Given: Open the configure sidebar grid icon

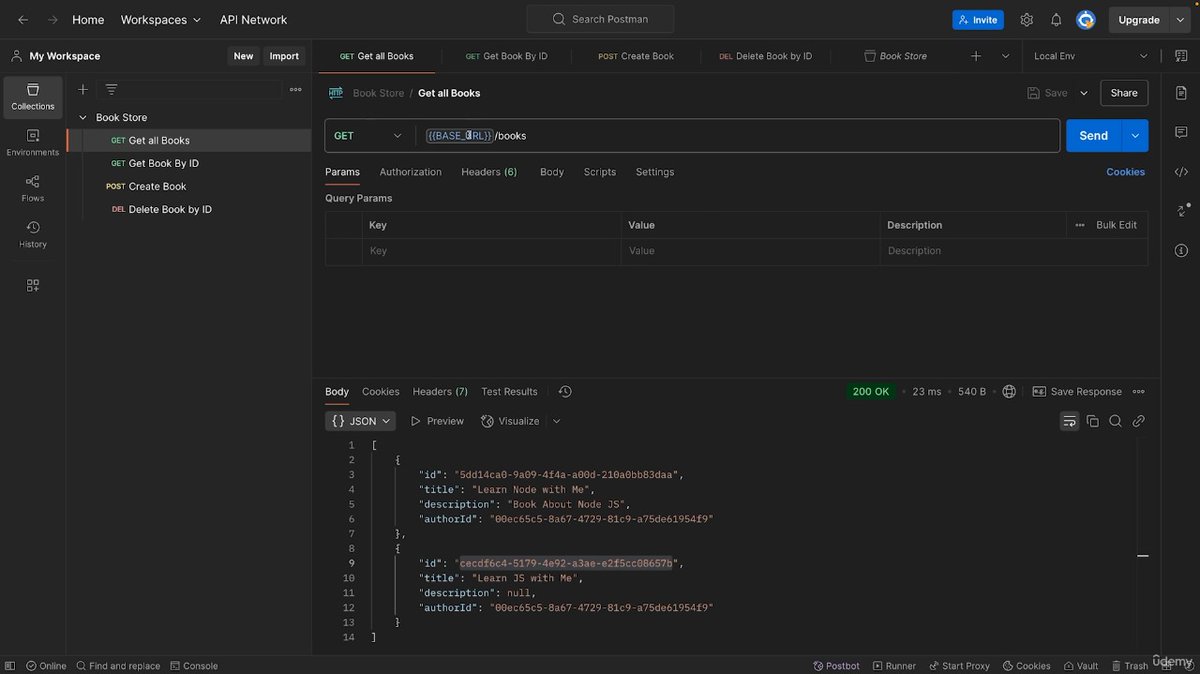Looking at the screenshot, I should (x=33, y=286).
